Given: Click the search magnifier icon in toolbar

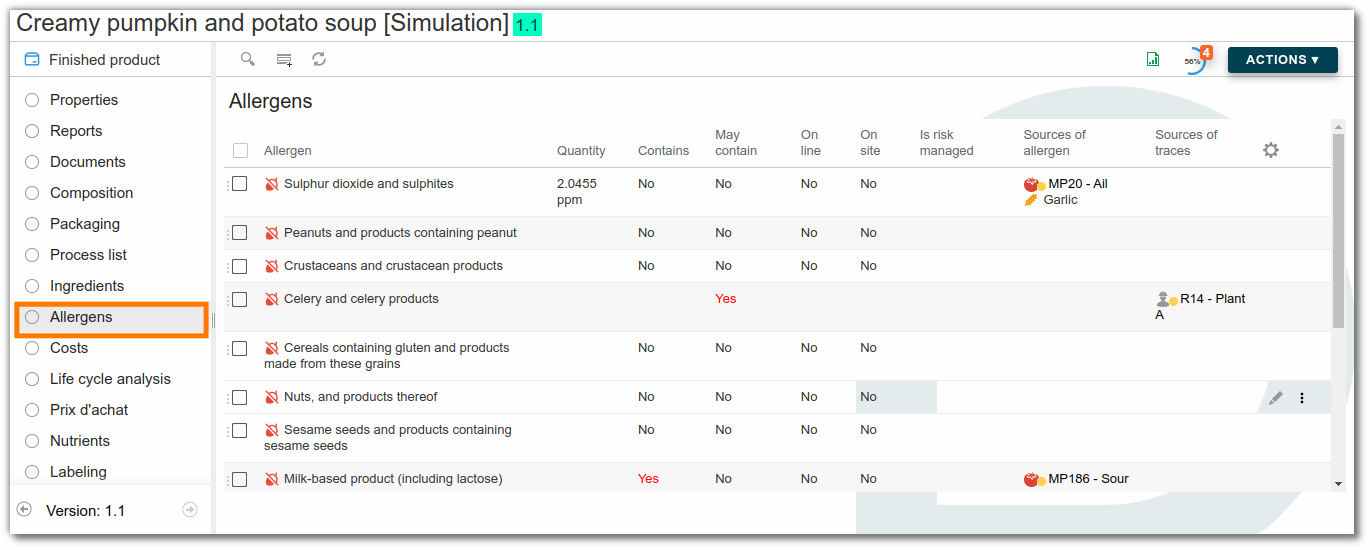Looking at the screenshot, I should pos(247,59).
